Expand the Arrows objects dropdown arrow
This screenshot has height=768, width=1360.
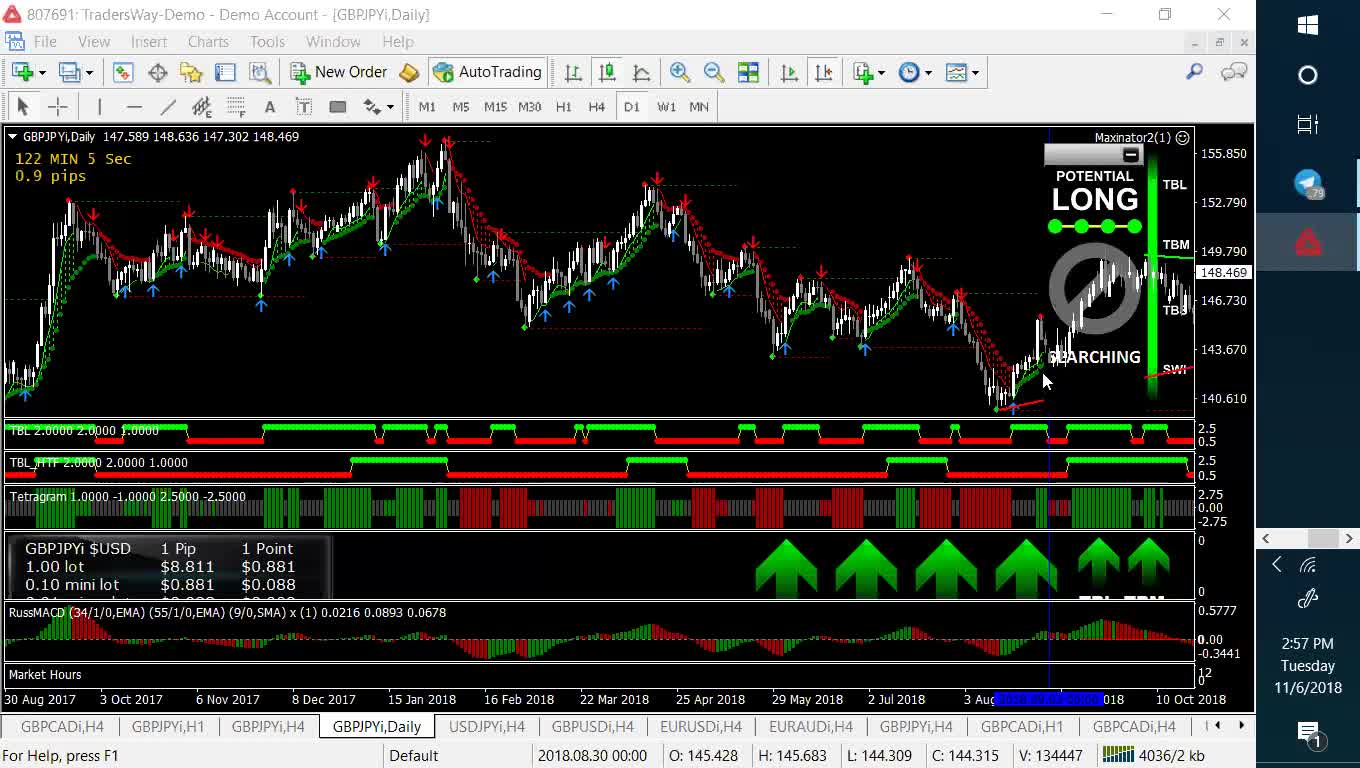click(390, 107)
